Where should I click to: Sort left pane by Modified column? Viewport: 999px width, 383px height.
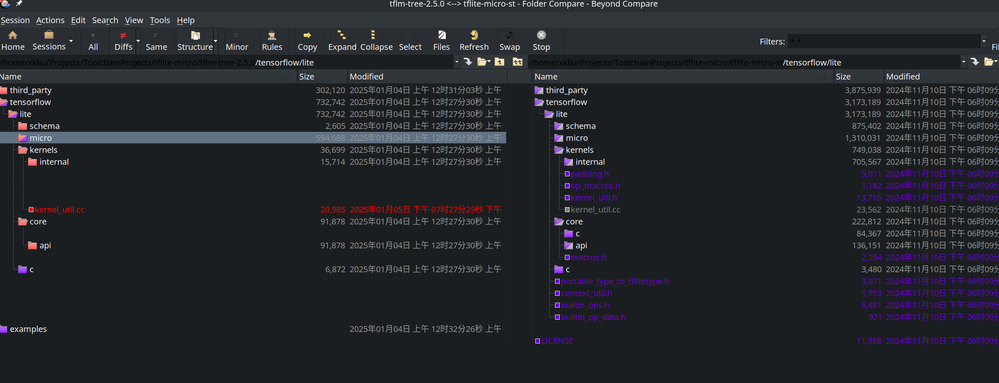[427, 76]
